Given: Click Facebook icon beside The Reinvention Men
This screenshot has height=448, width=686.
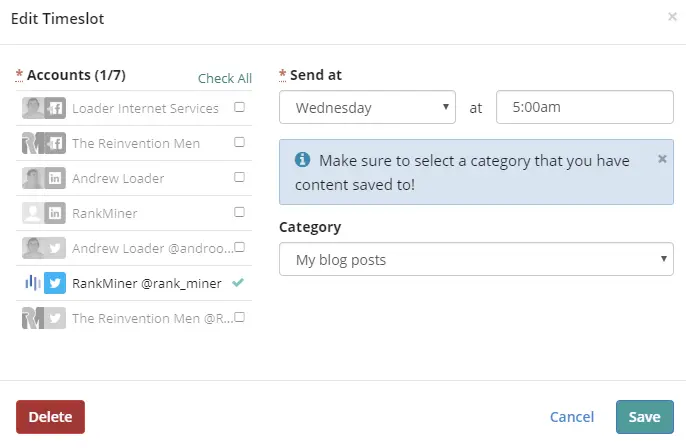Looking at the screenshot, I should coord(56,143).
